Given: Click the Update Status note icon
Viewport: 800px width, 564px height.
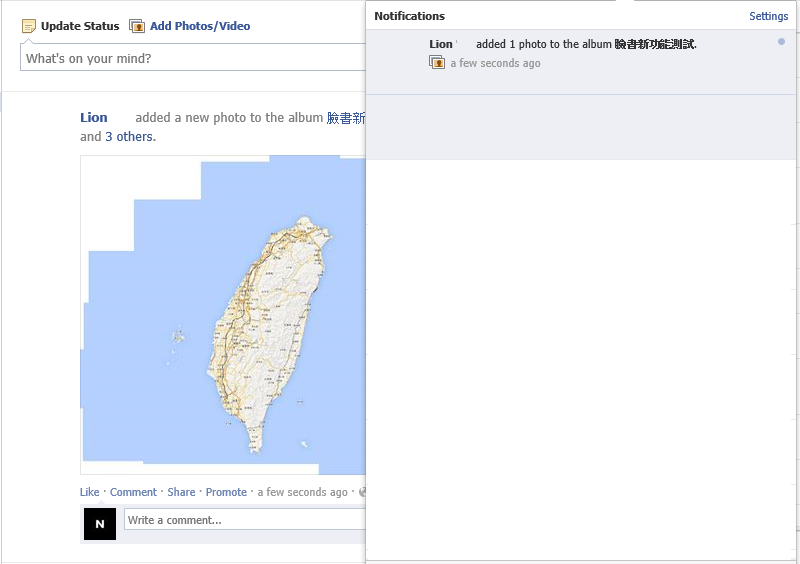Looking at the screenshot, I should [x=29, y=26].
